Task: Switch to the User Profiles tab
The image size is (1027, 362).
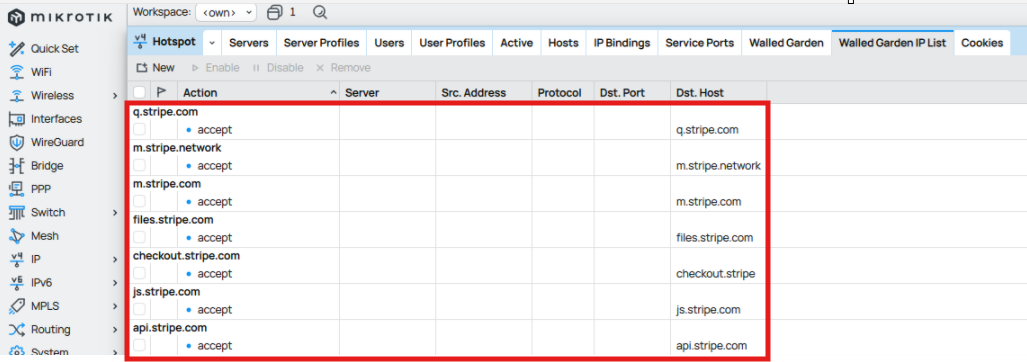Action: pyautogui.click(x=452, y=43)
